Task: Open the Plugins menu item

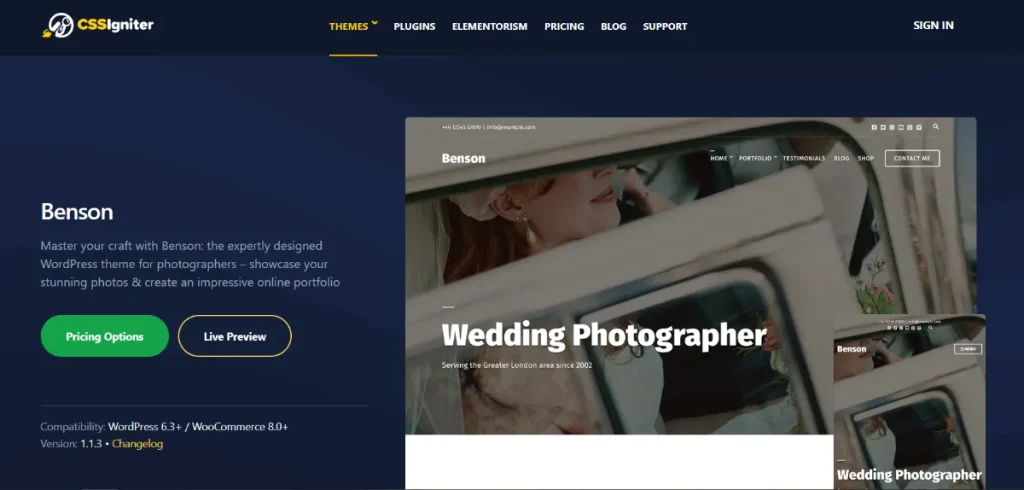Action: click(x=414, y=26)
